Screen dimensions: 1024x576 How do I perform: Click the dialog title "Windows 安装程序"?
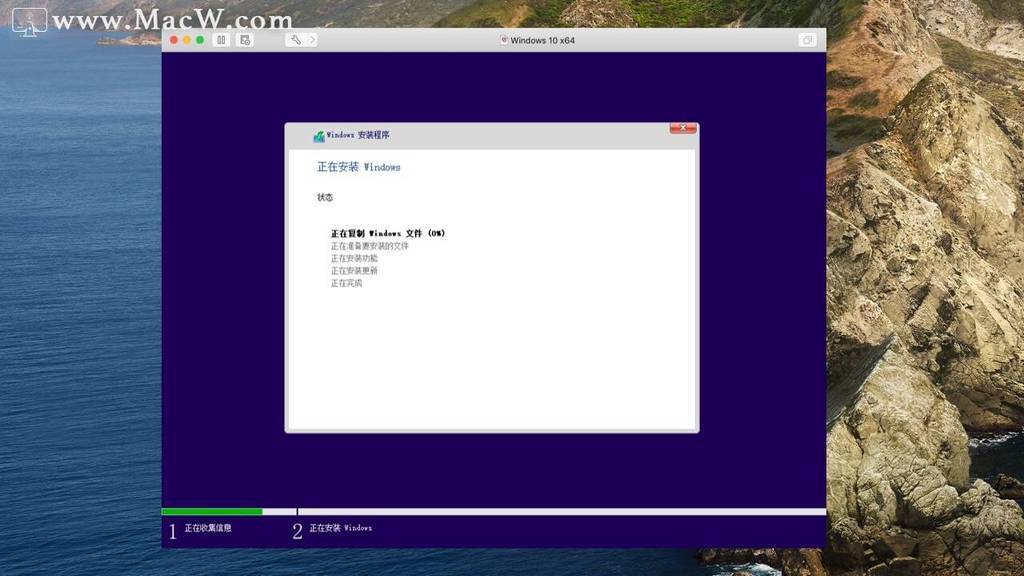[x=358, y=135]
